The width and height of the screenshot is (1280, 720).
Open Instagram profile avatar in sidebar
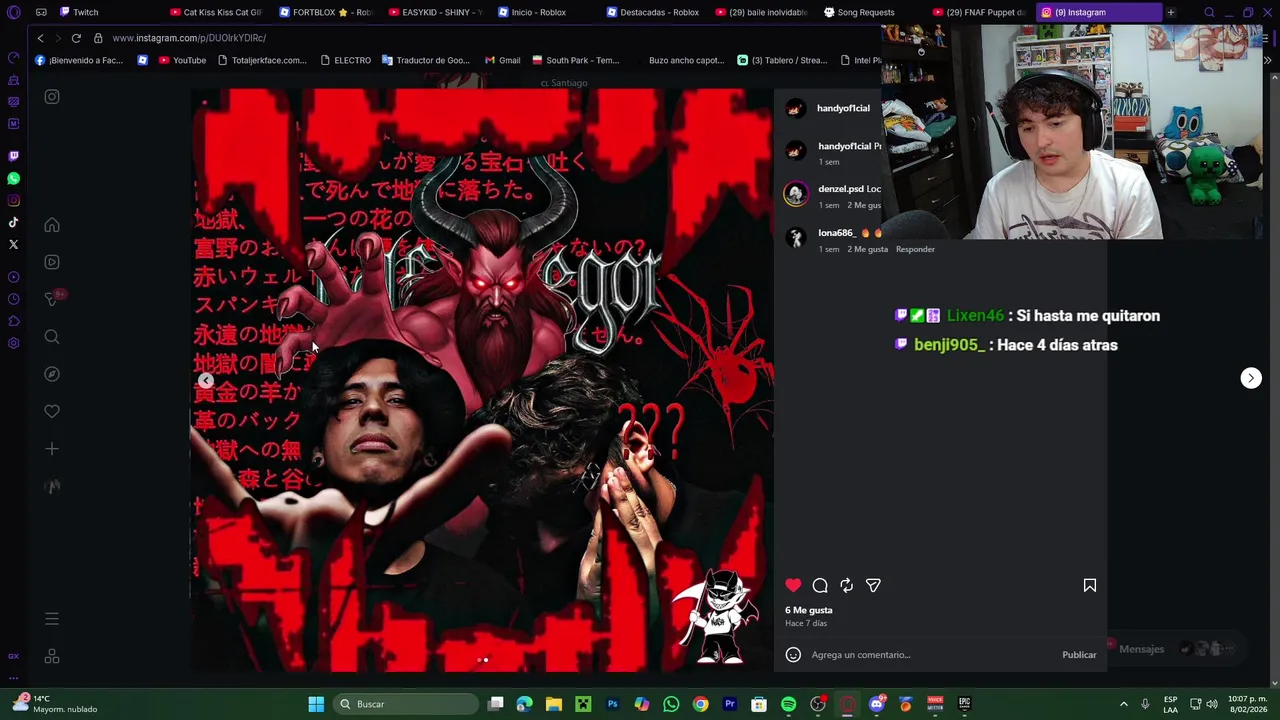click(x=52, y=486)
